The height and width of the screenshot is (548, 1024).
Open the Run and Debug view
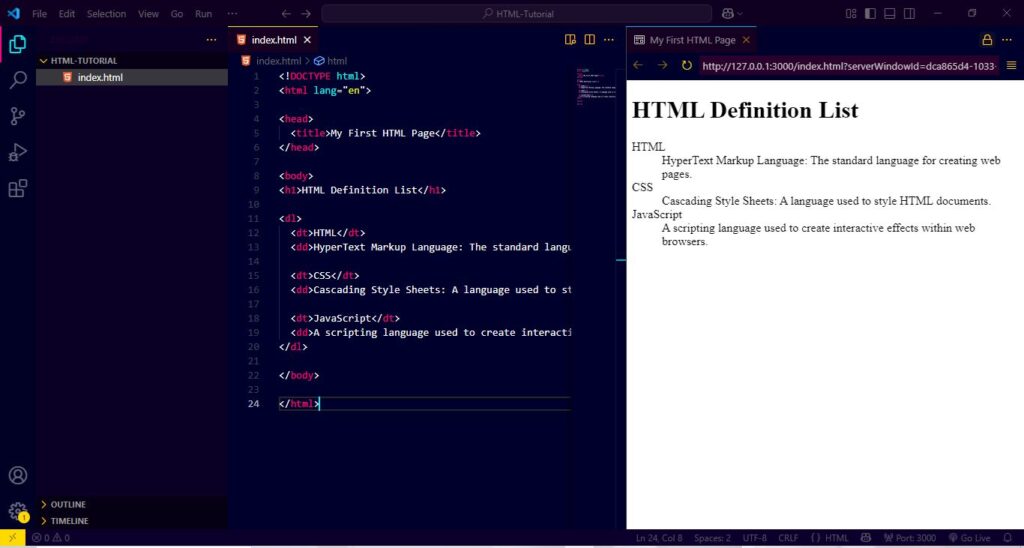(x=18, y=153)
